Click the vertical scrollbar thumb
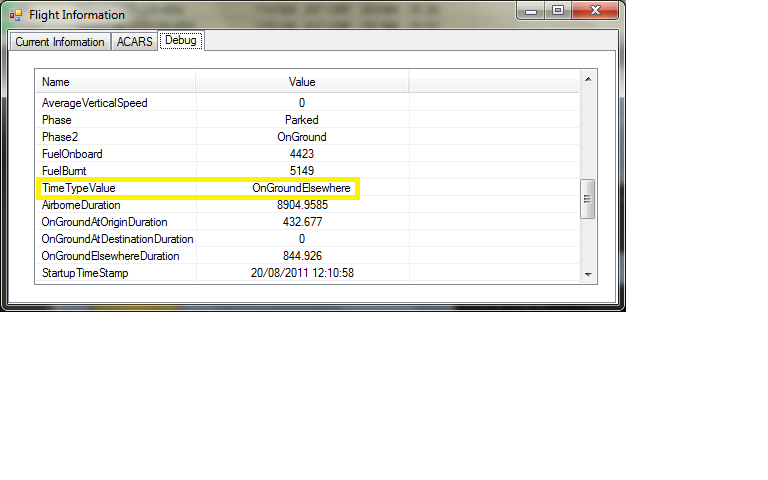Screen dimensions: 768x480 pos(588,198)
